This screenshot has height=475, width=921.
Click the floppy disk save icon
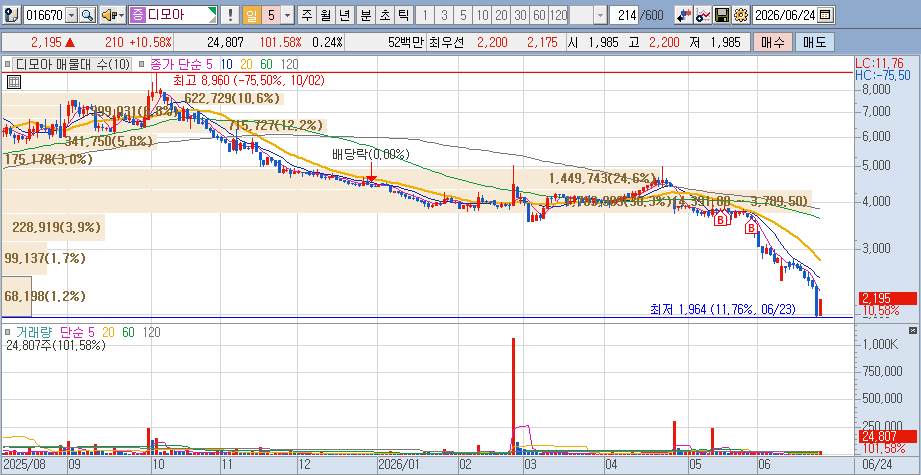click(722, 15)
